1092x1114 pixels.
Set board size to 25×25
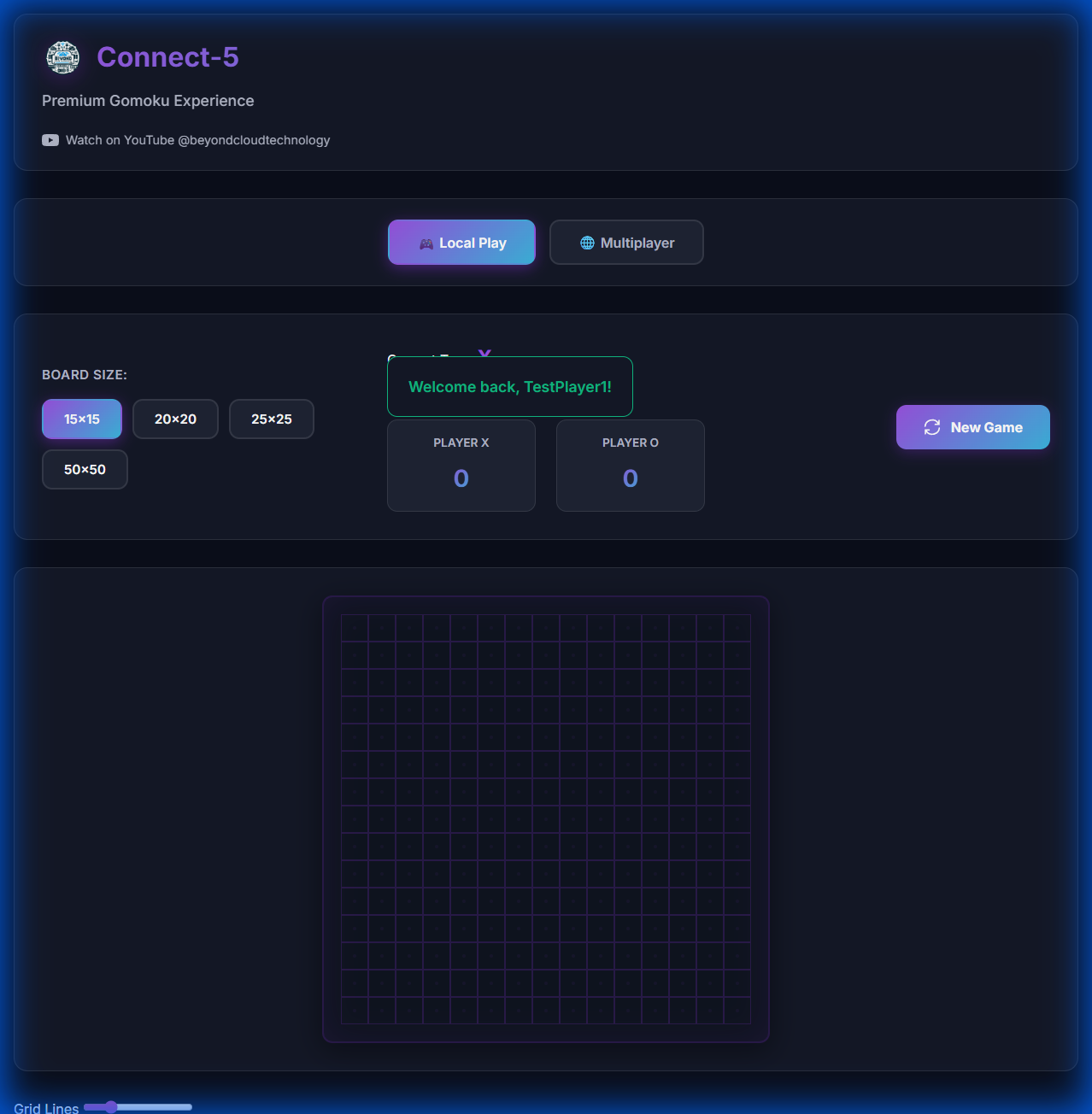click(x=271, y=419)
